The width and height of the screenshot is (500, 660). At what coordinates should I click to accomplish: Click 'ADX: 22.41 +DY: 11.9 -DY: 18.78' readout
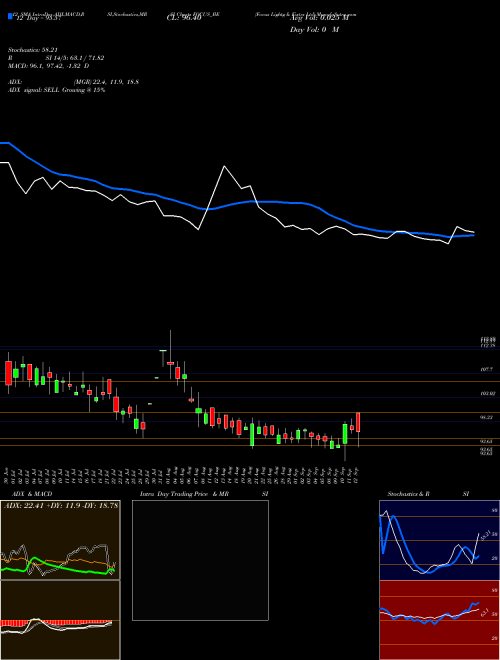click(x=61, y=506)
